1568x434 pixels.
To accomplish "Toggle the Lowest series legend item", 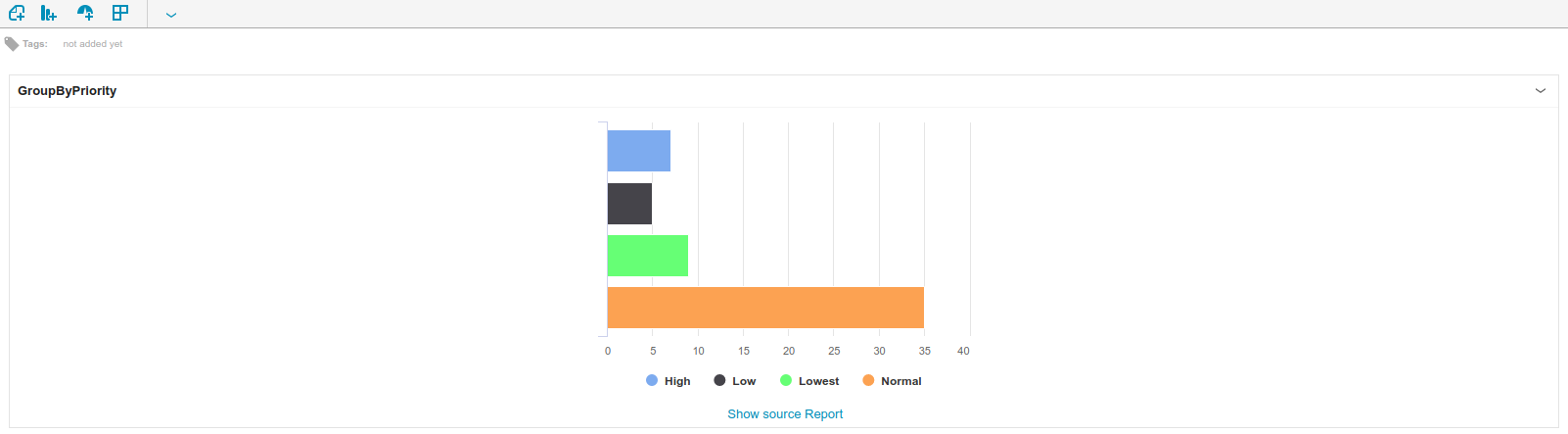I will [x=809, y=381].
